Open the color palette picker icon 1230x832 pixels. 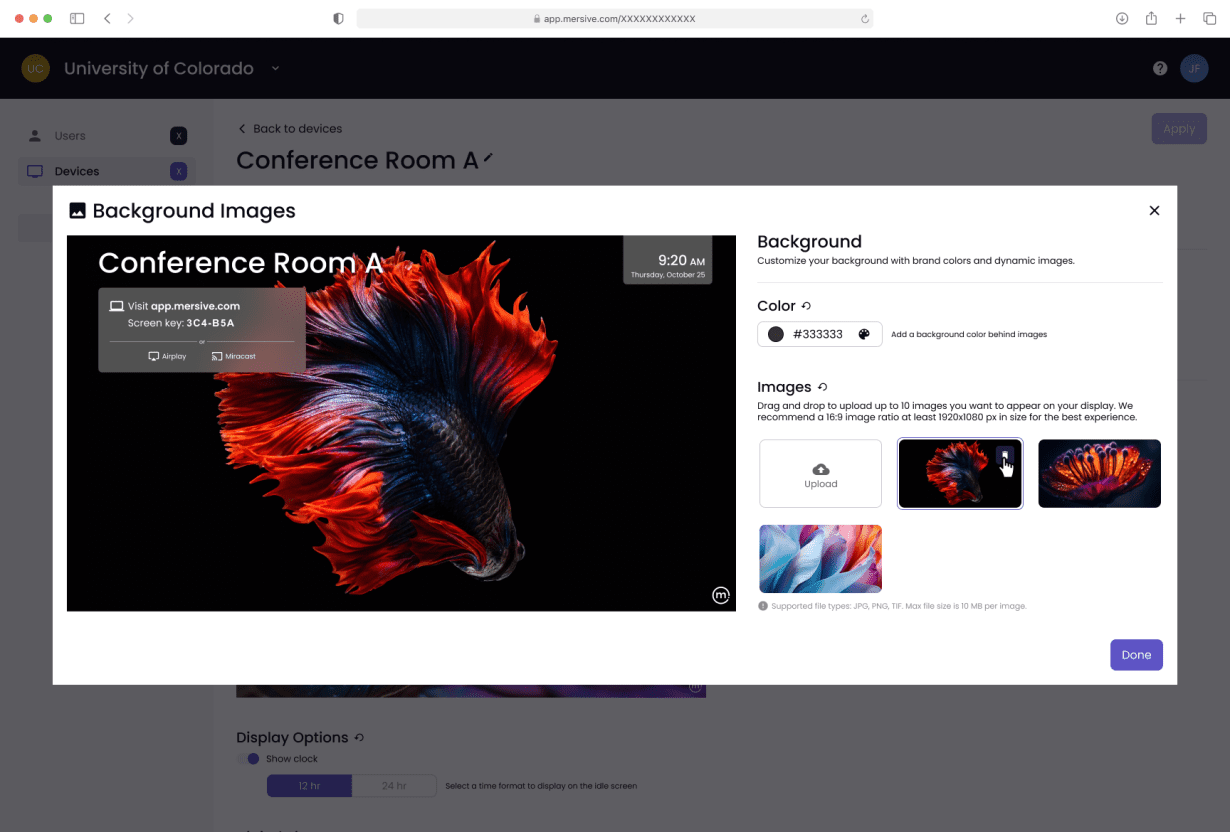(864, 334)
